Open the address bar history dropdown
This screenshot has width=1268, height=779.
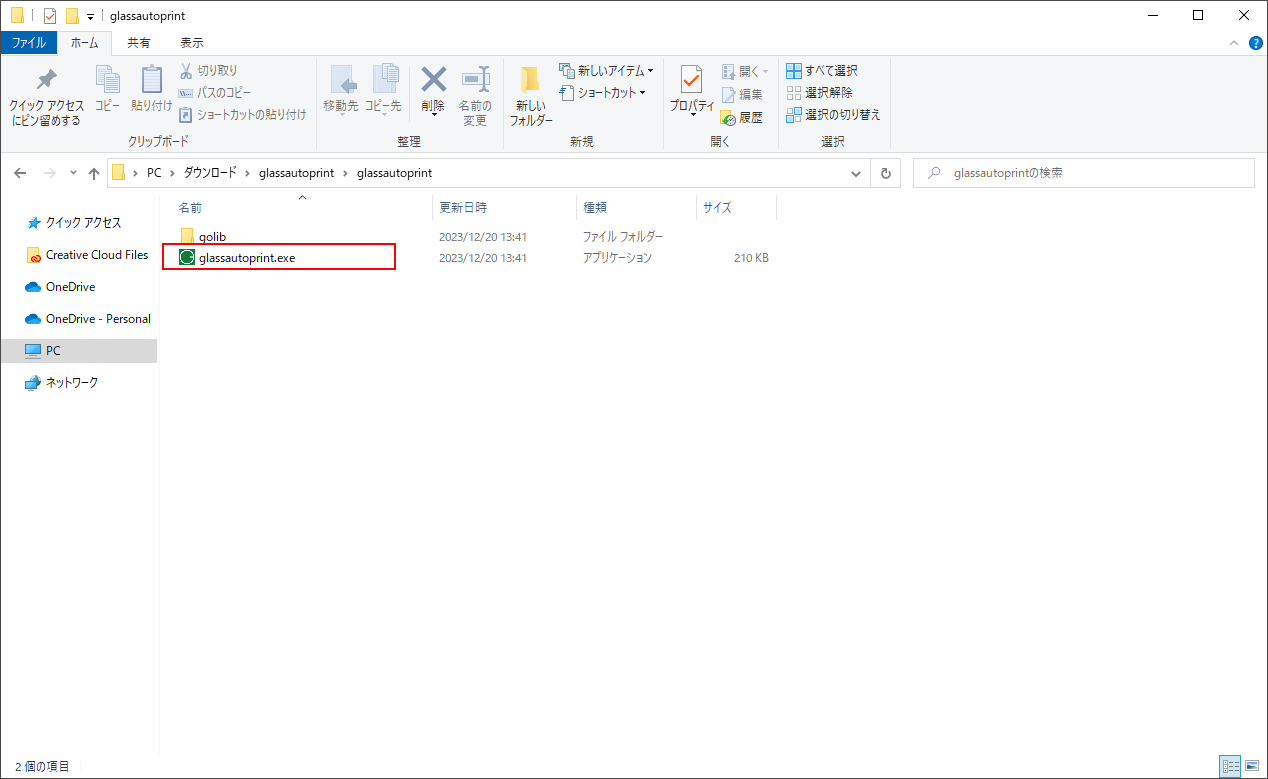pos(855,172)
